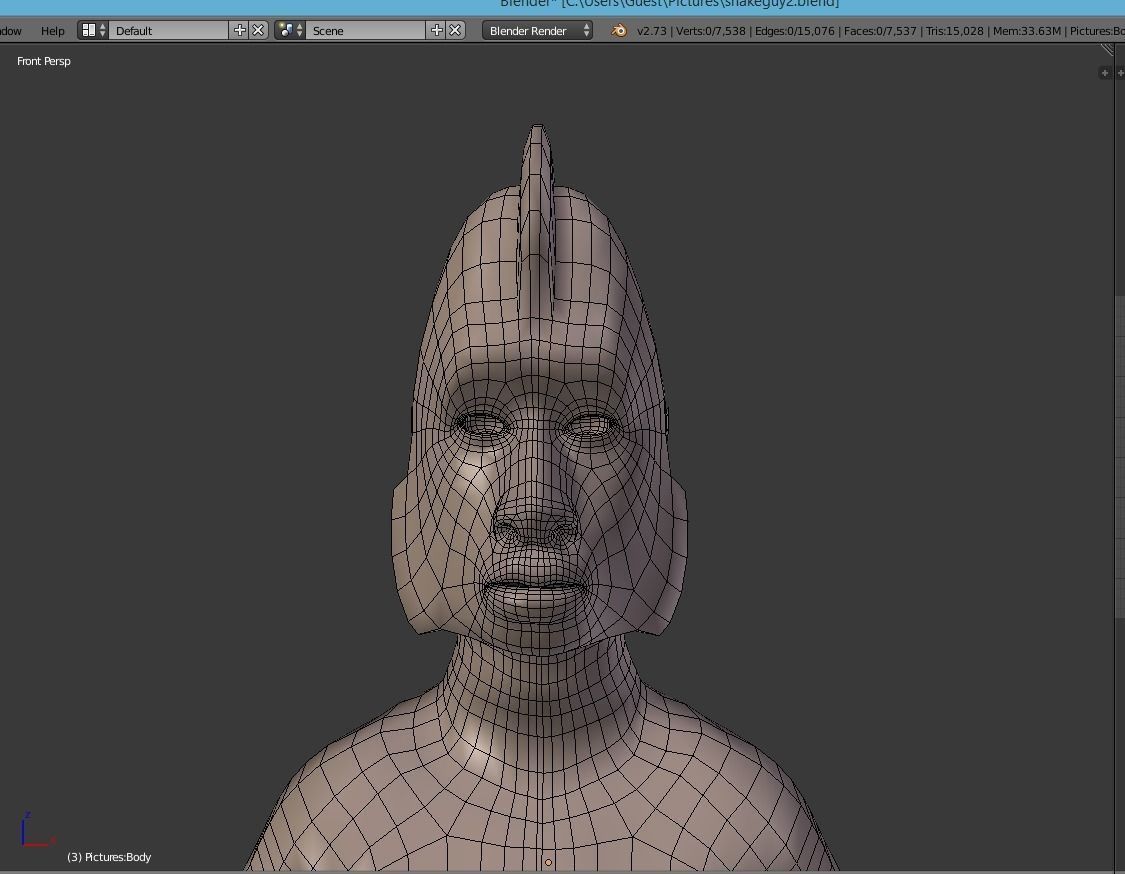Click the viewport corner split-area widget

(1107, 50)
